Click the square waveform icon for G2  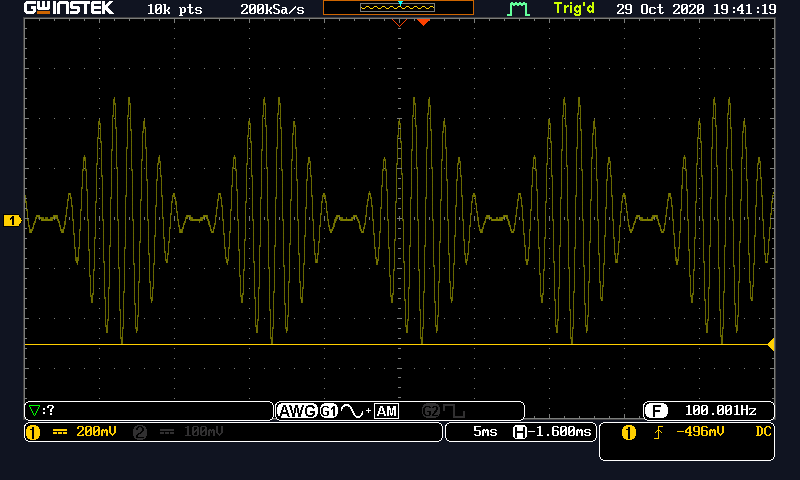click(x=454, y=411)
